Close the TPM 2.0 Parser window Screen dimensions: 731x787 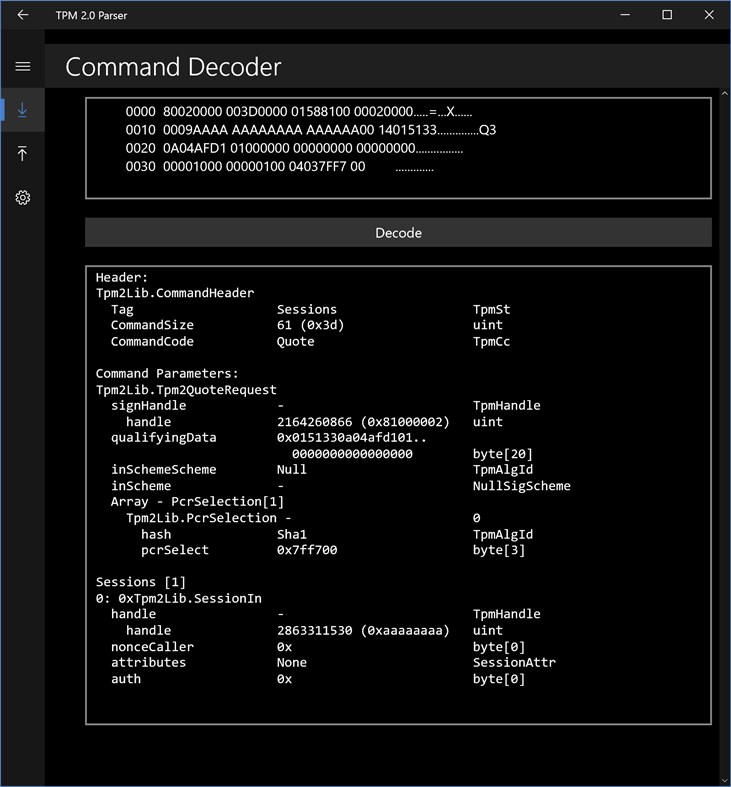point(709,15)
